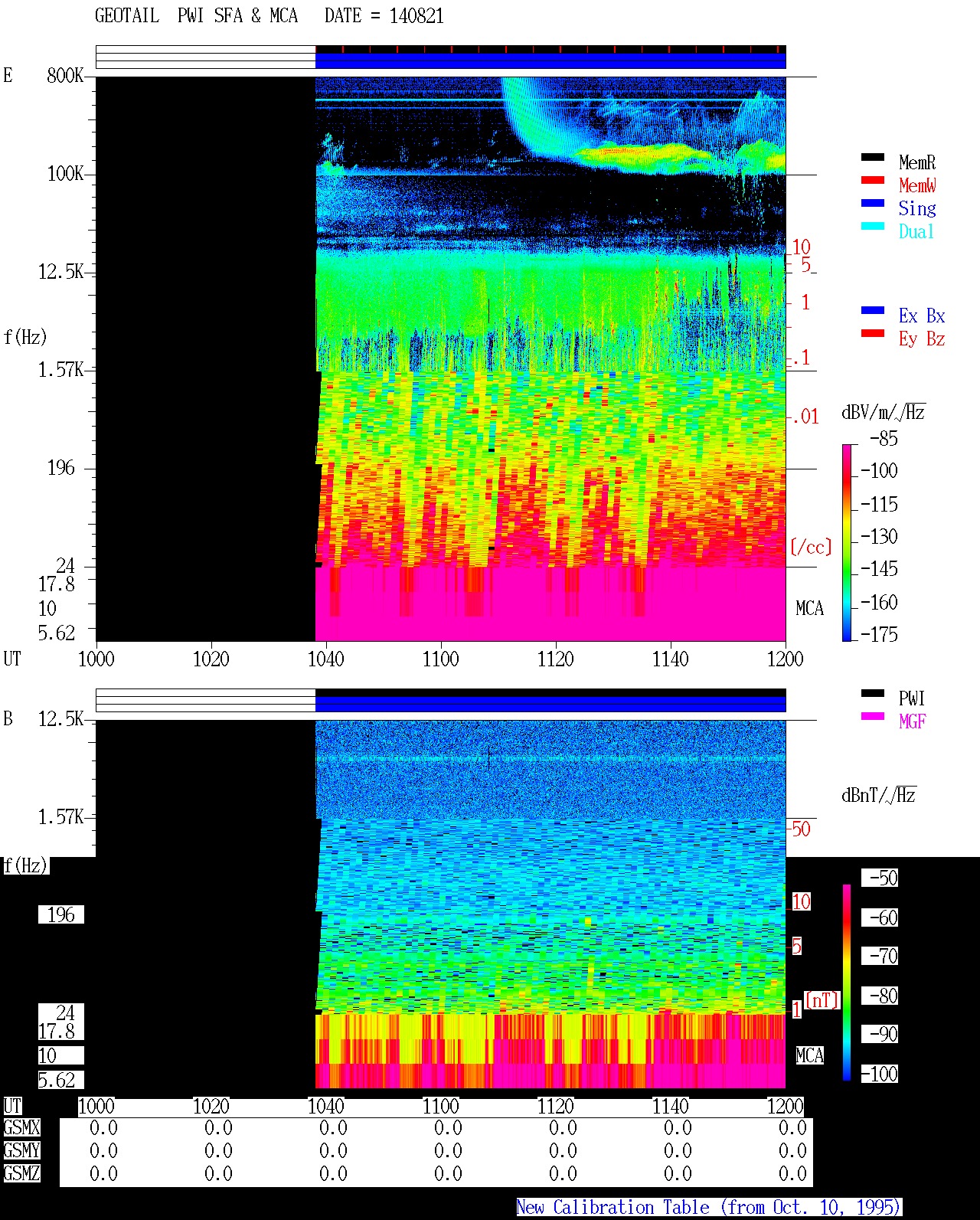Click the dBV/m color scale bar

[846, 542]
